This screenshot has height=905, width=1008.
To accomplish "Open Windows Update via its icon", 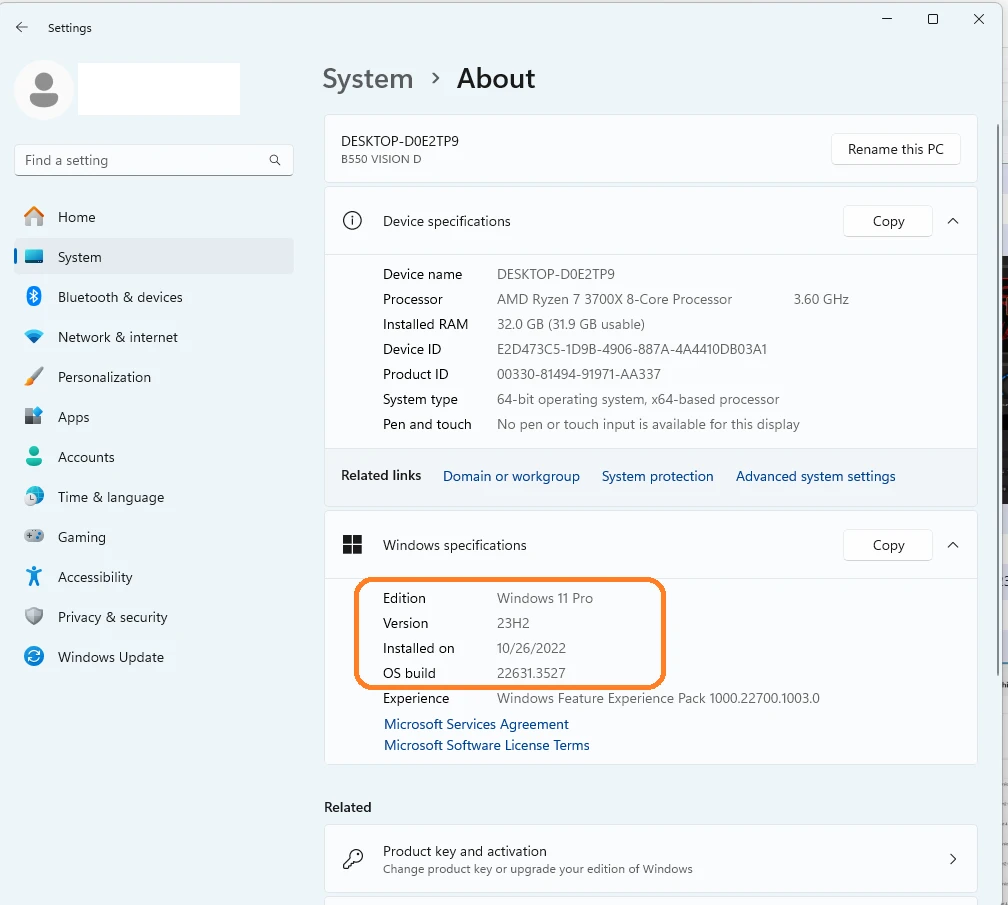I will pyautogui.click(x=34, y=657).
